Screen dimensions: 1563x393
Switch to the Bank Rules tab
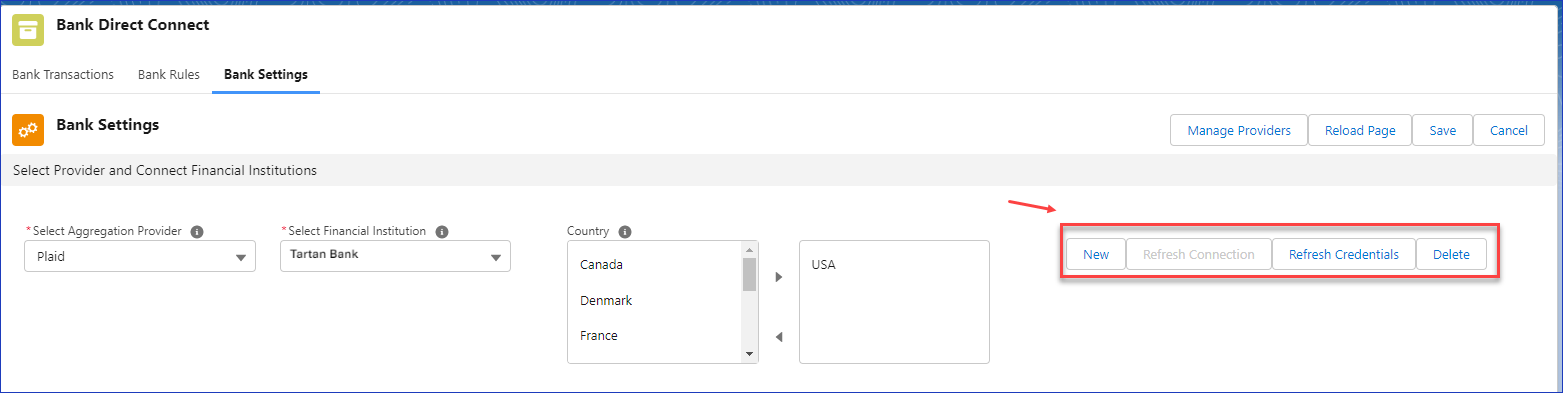tap(169, 74)
